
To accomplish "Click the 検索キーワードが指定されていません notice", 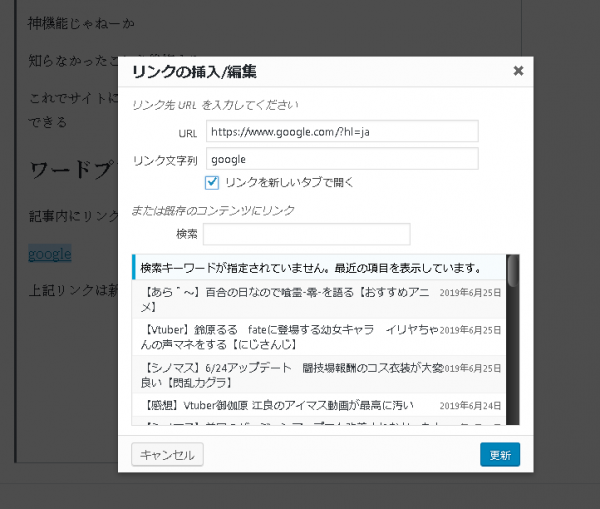I will point(310,268).
